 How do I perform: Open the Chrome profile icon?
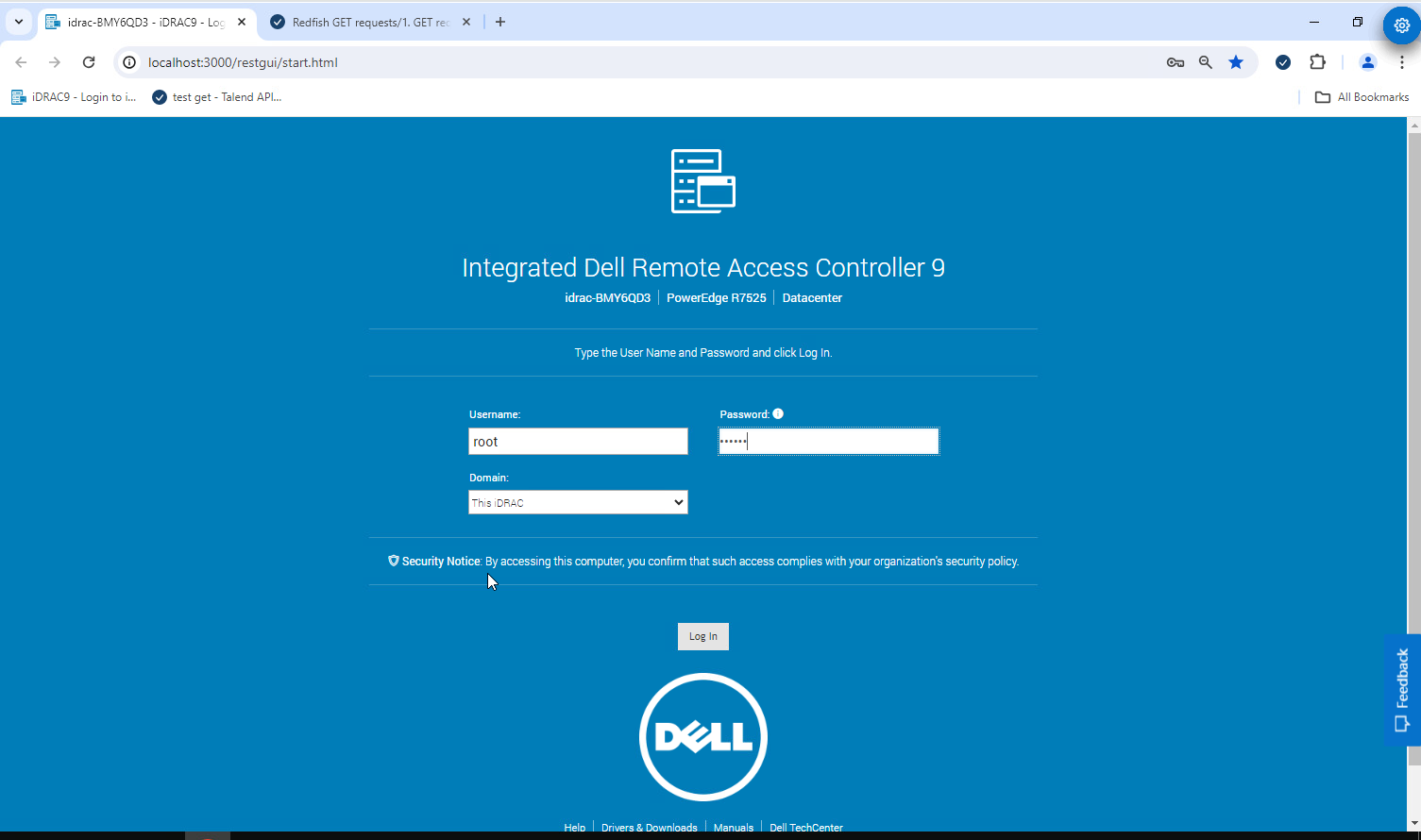coord(1367,62)
